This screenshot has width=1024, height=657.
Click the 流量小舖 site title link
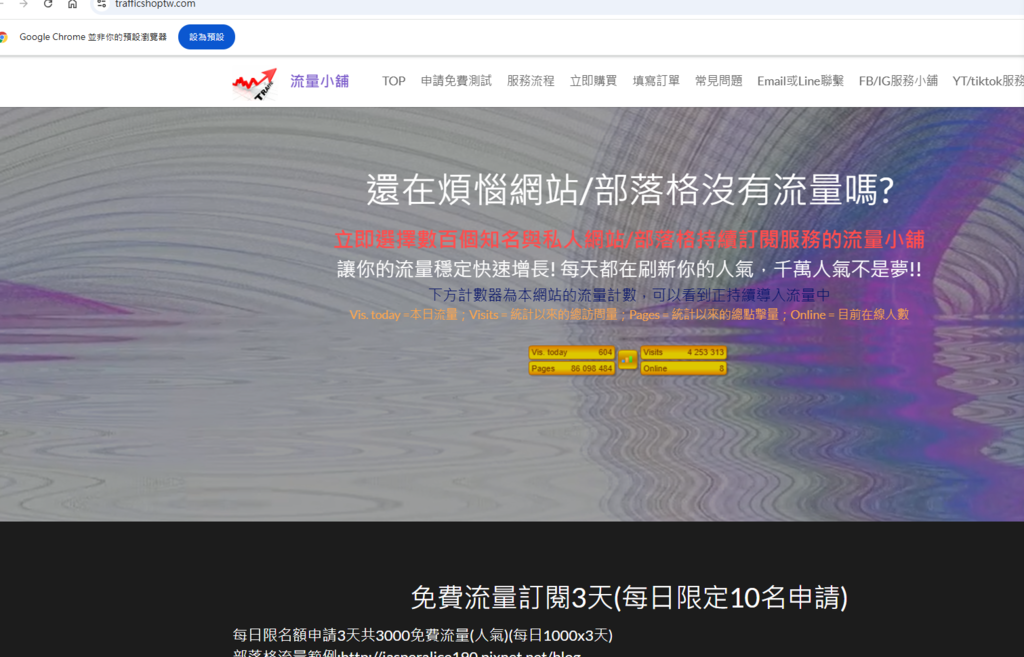click(x=319, y=81)
